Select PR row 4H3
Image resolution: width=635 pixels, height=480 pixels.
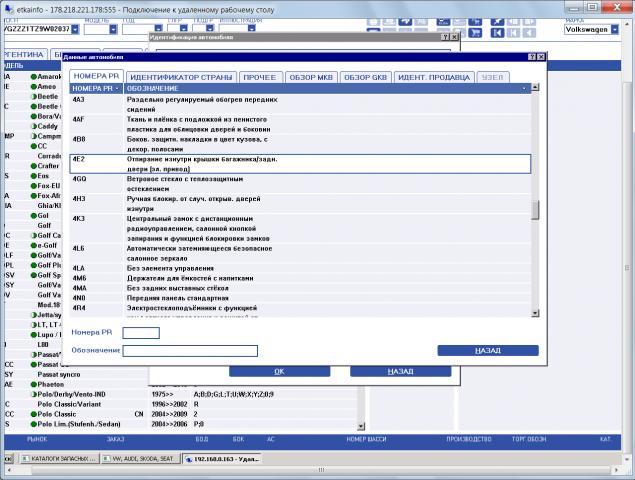(x=300, y=204)
